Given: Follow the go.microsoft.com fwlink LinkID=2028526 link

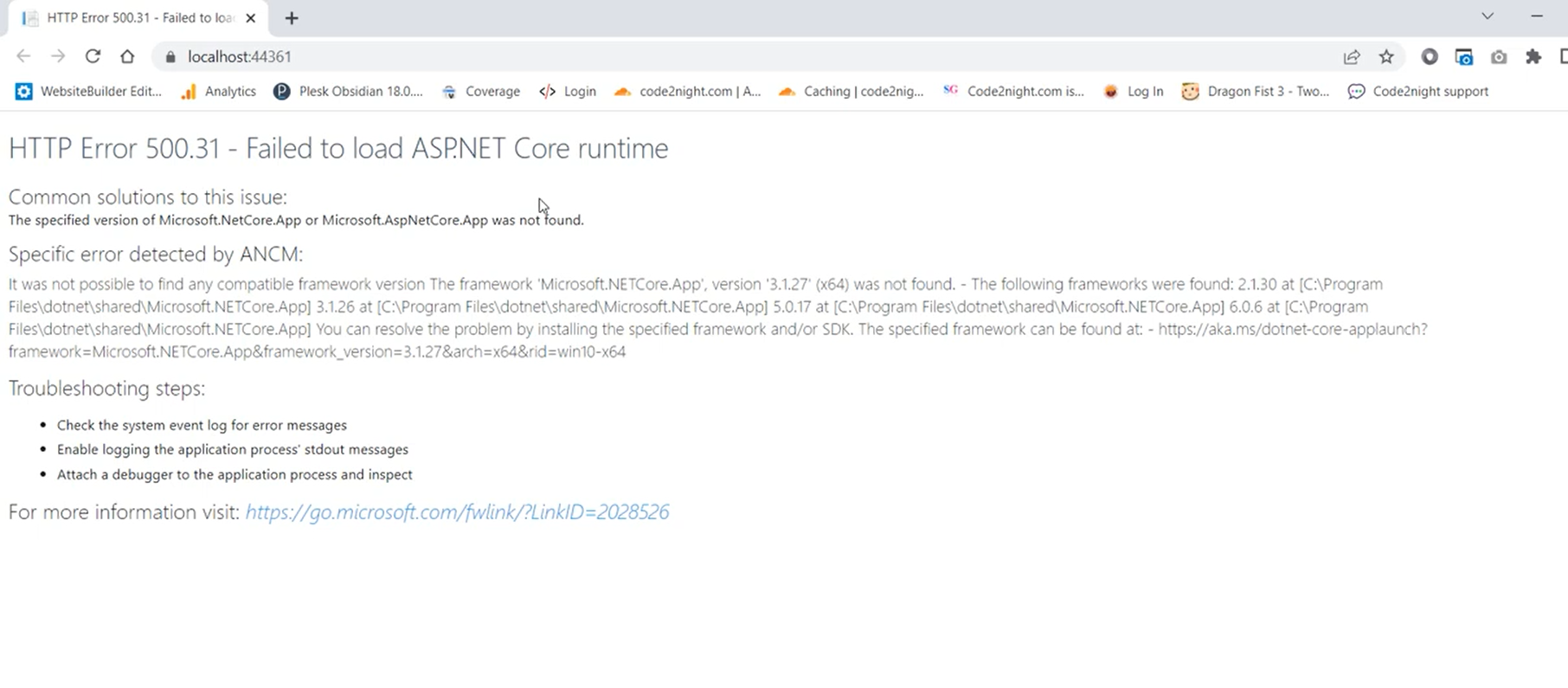Looking at the screenshot, I should (x=457, y=512).
